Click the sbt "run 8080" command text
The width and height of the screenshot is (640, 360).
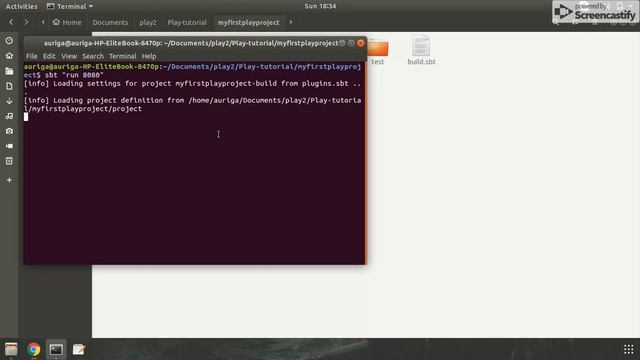point(74,75)
